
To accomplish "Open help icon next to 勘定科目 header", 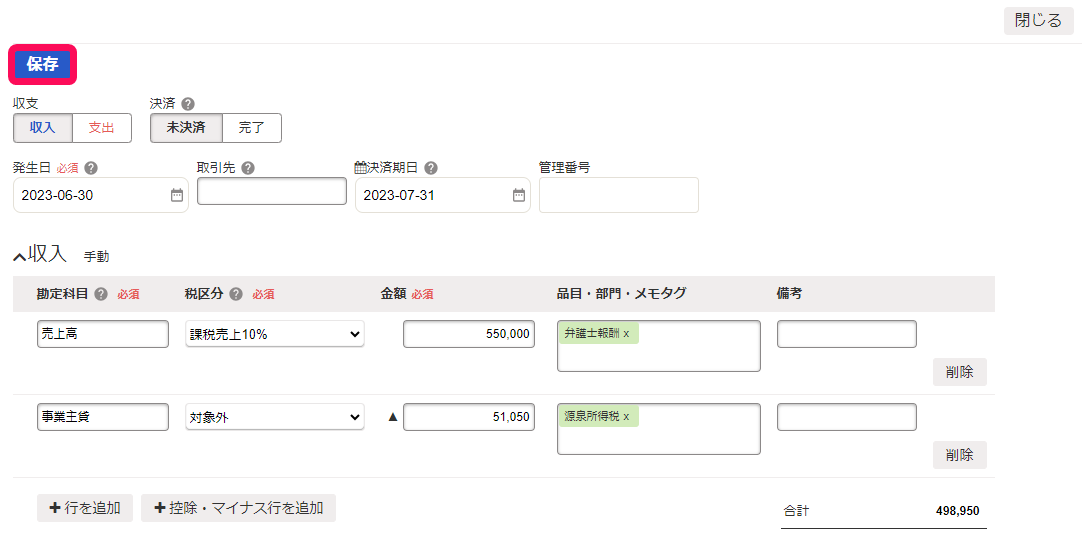I will point(101,294).
